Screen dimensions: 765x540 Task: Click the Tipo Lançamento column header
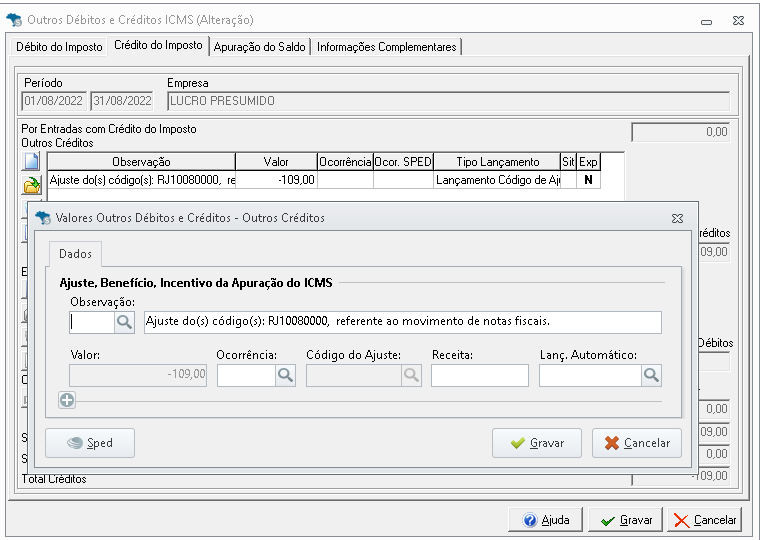click(x=497, y=162)
